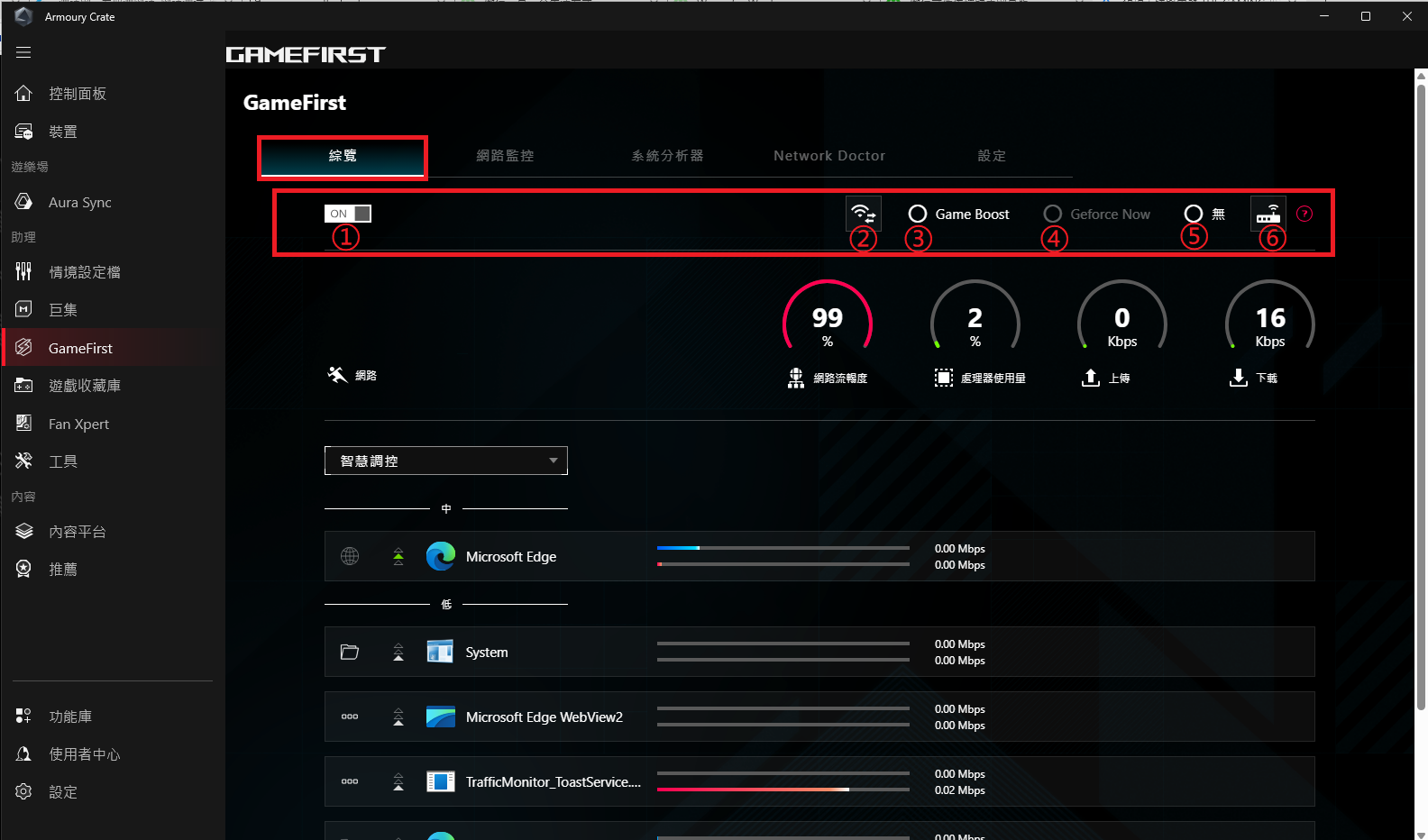Click priority arrows in System row
Image resolution: width=1428 pixels, height=840 pixels.
[x=398, y=652]
